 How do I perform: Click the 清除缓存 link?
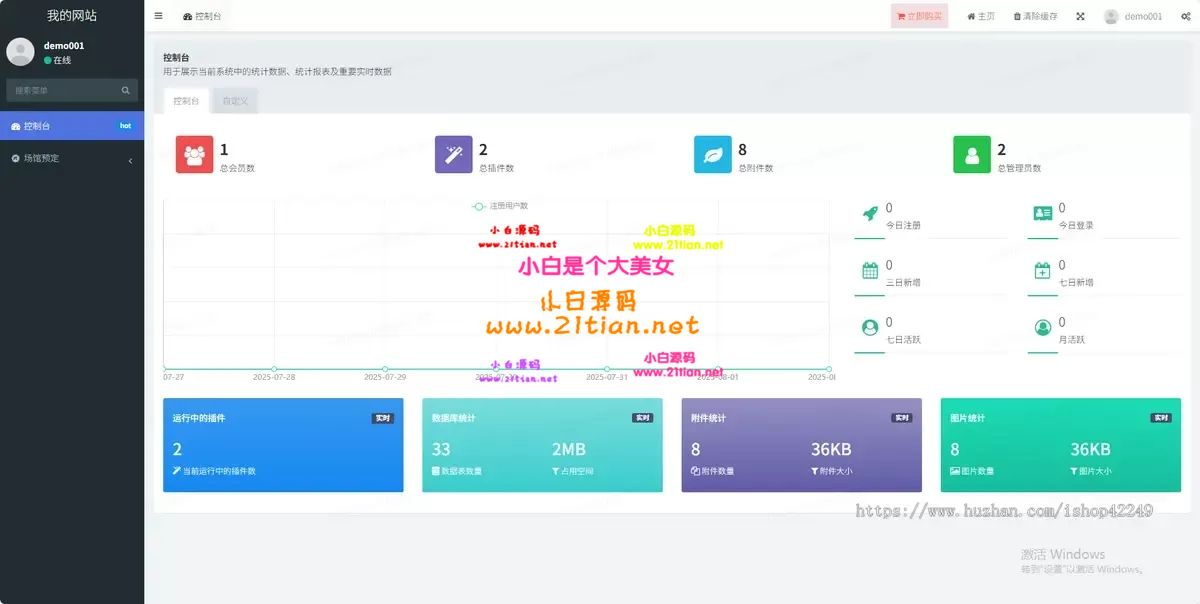click(x=1035, y=16)
